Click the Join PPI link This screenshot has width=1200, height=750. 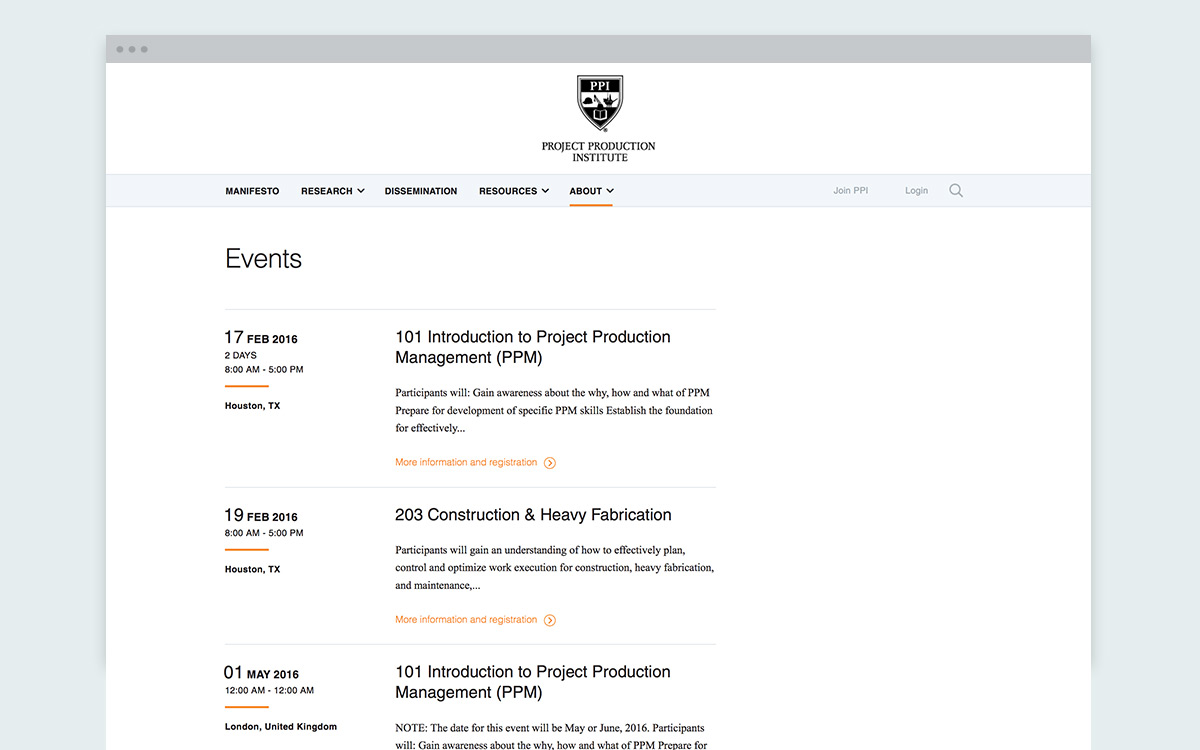point(850,191)
